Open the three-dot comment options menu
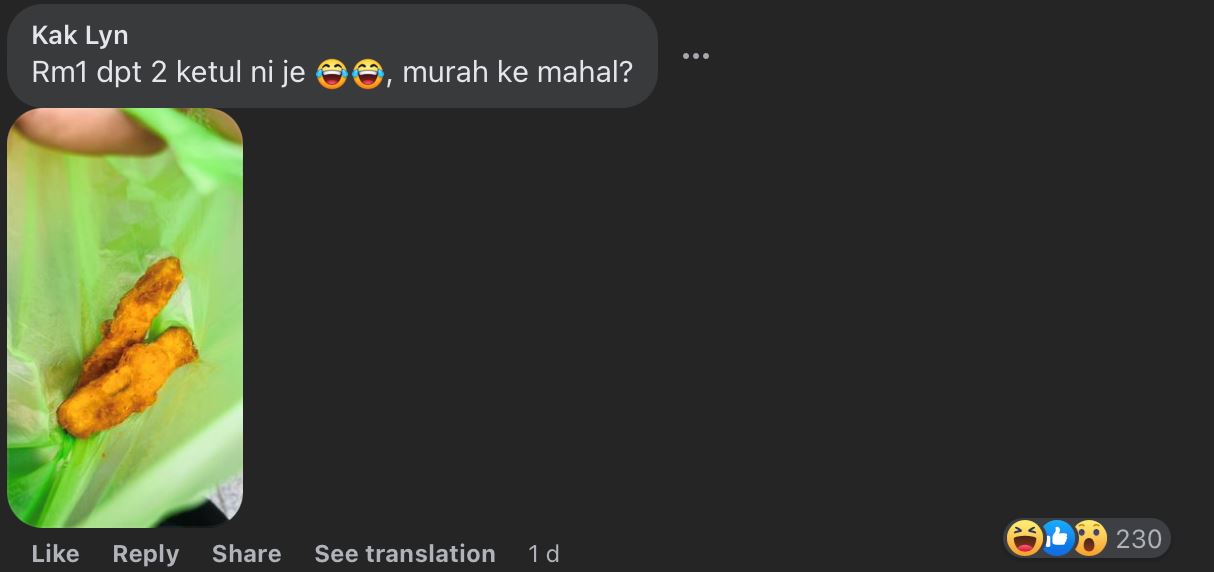The height and width of the screenshot is (572, 1214). tap(695, 55)
